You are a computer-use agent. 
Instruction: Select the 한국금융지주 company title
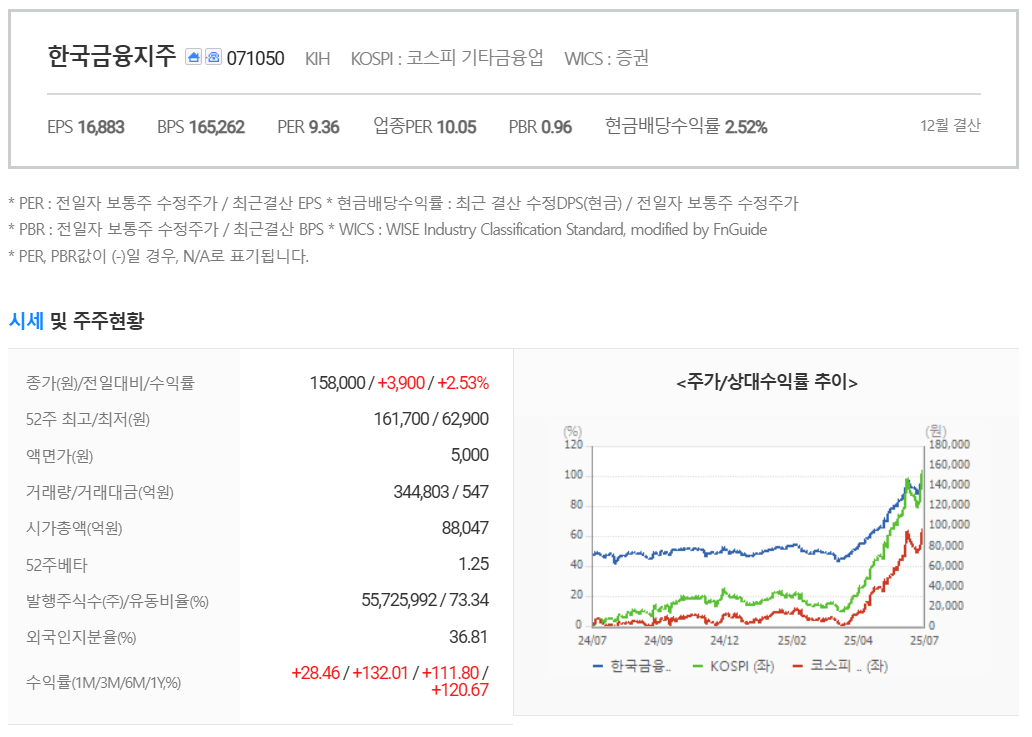coord(112,56)
